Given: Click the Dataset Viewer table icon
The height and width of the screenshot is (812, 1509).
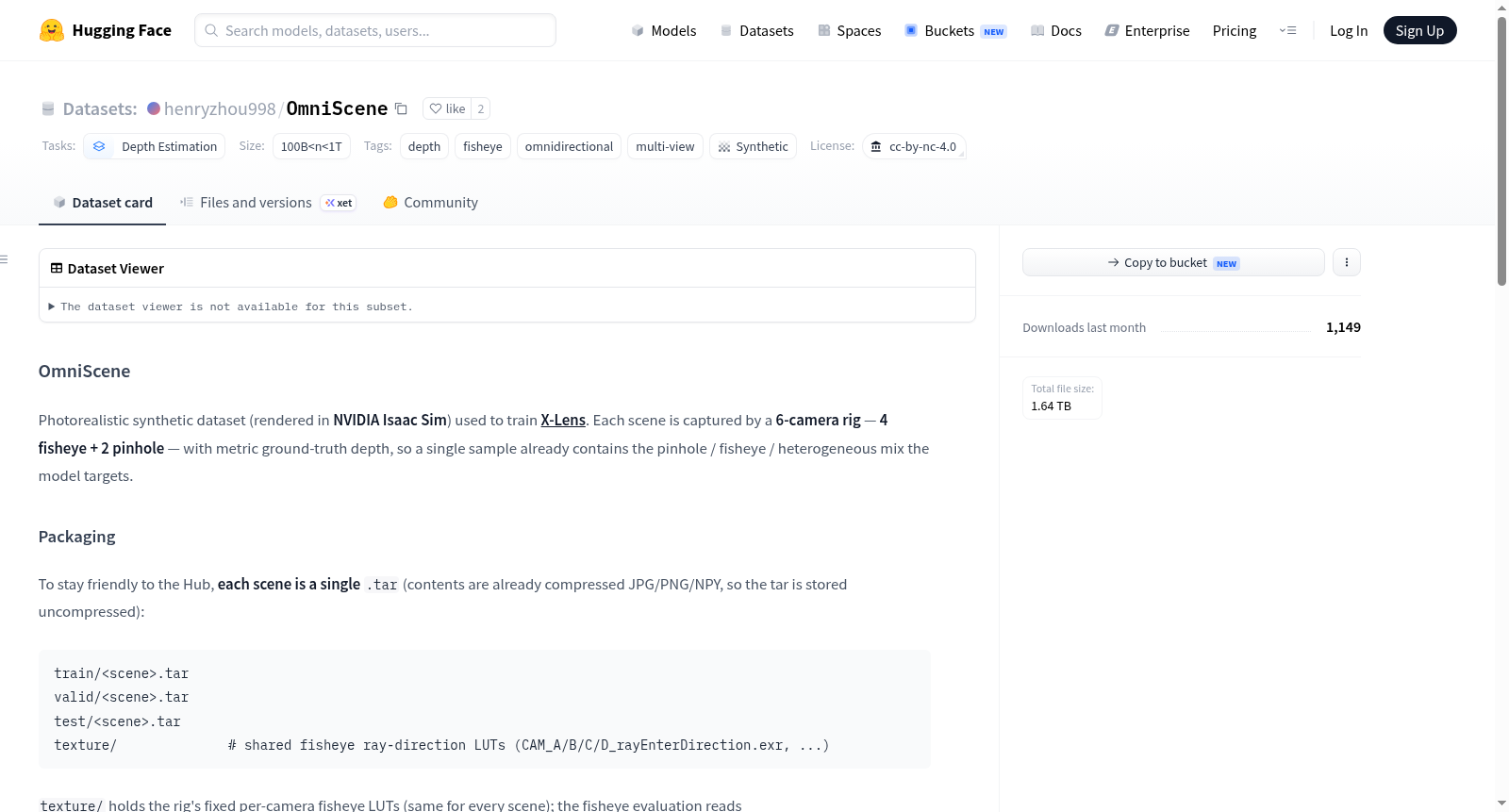Looking at the screenshot, I should [x=57, y=269].
